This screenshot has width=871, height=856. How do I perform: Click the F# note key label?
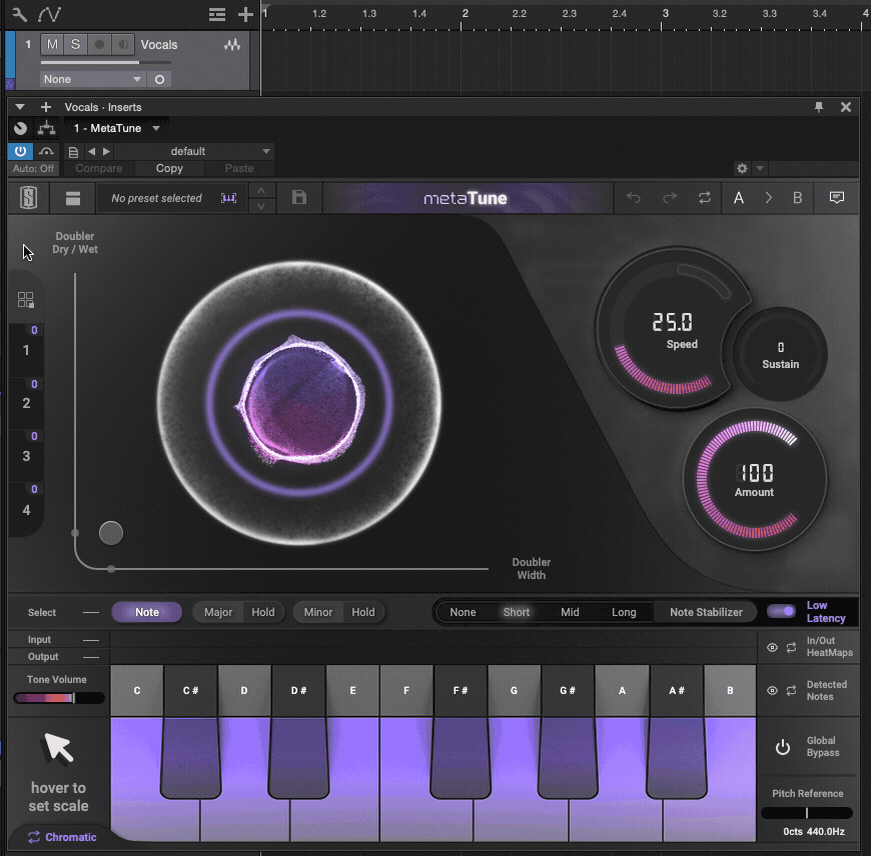tap(460, 690)
